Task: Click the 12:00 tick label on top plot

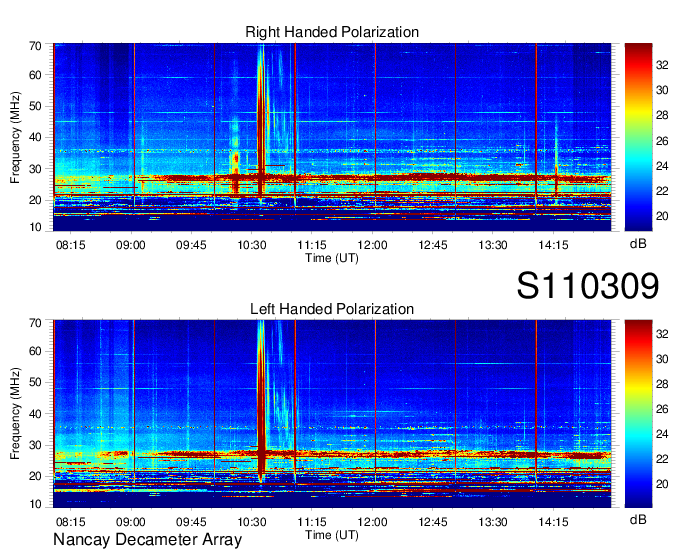Action: click(373, 245)
